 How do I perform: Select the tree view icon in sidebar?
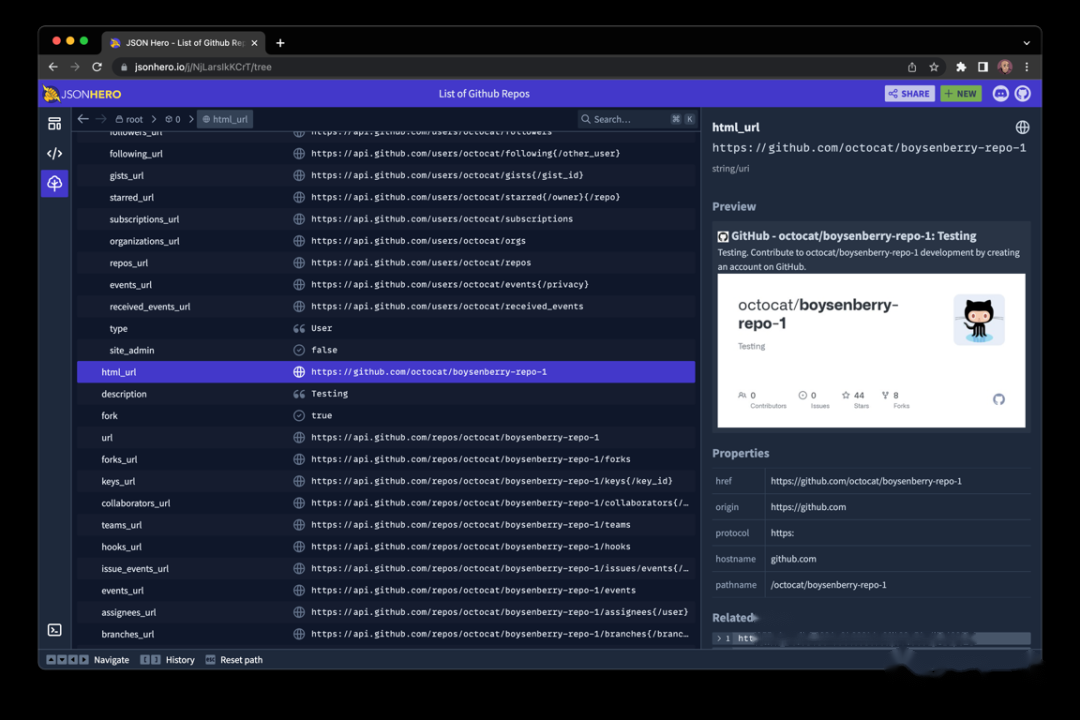pyautogui.click(x=54, y=183)
